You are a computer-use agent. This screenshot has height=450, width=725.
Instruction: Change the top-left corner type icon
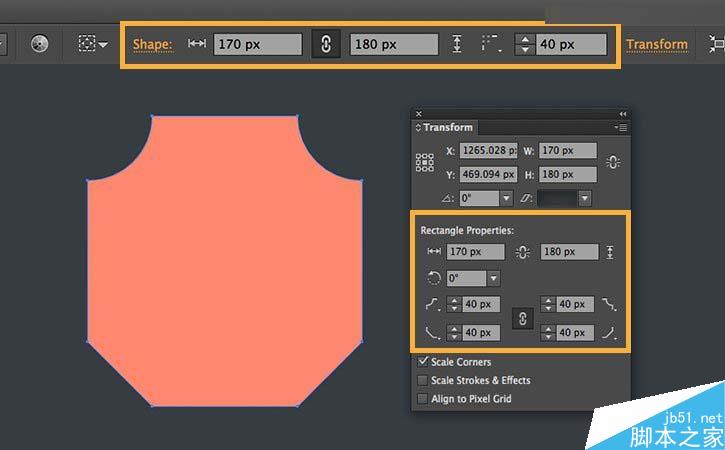tap(432, 305)
